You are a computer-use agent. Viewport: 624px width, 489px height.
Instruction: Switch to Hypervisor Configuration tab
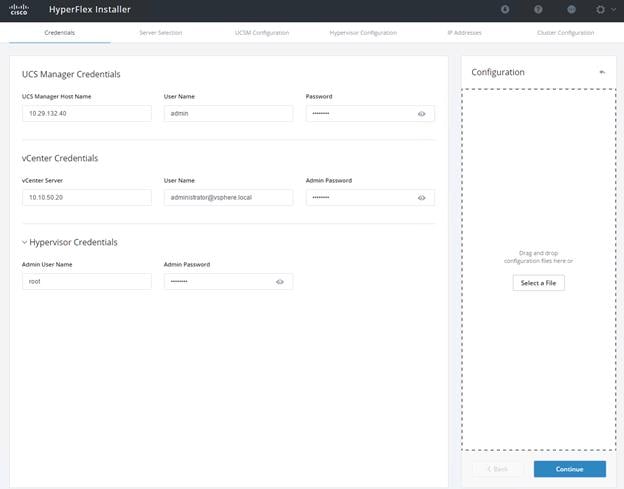pos(363,33)
